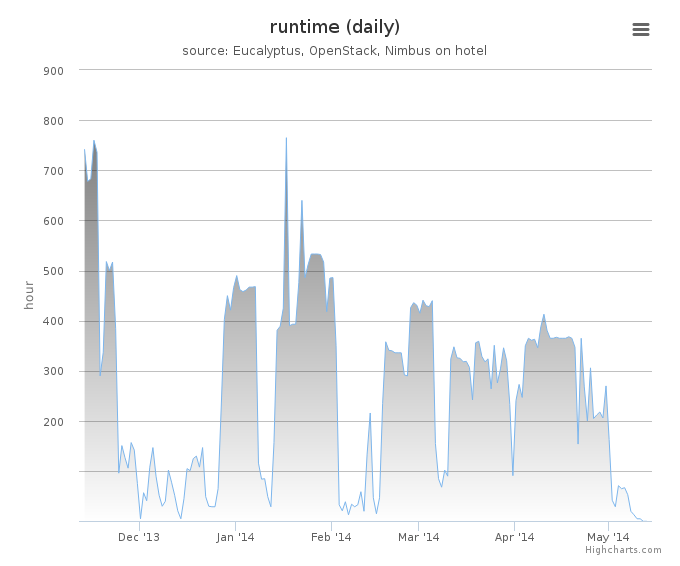
Task: Click the y-axis label 200
Action: click(53, 422)
